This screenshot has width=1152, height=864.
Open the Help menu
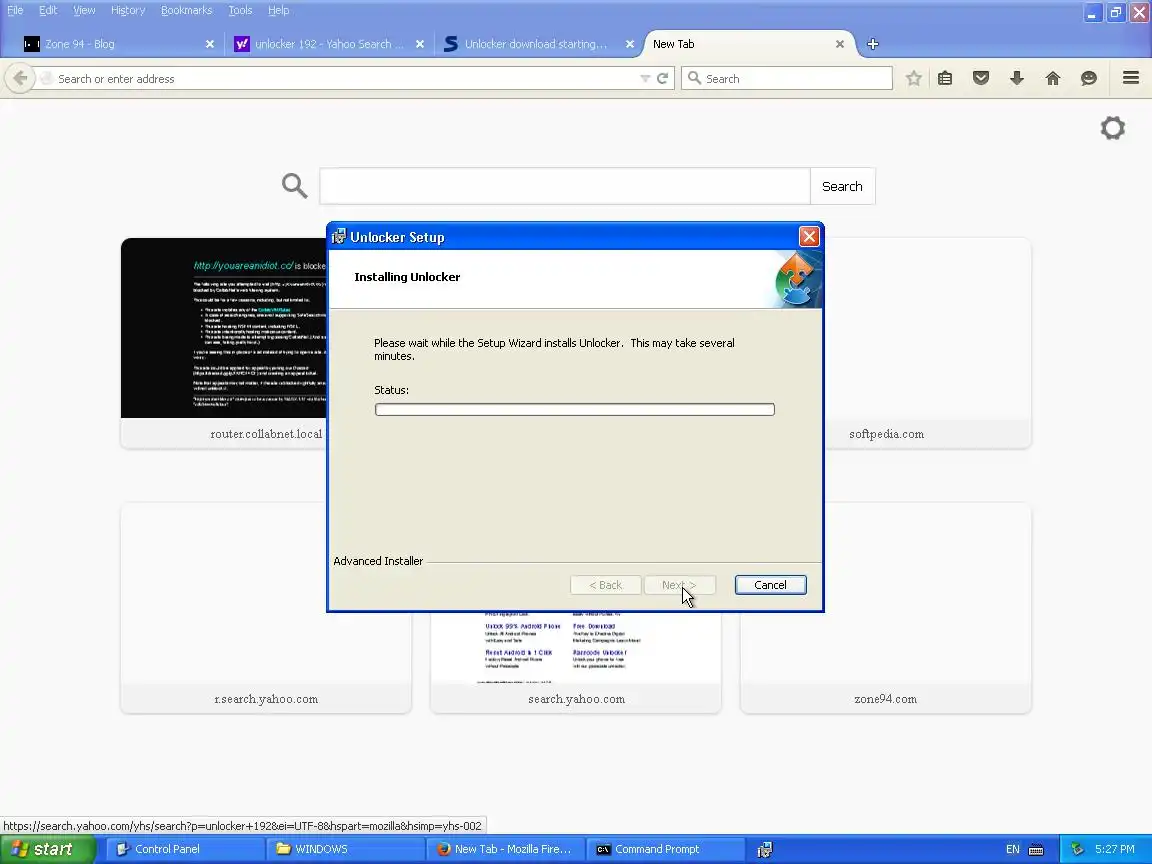278,10
